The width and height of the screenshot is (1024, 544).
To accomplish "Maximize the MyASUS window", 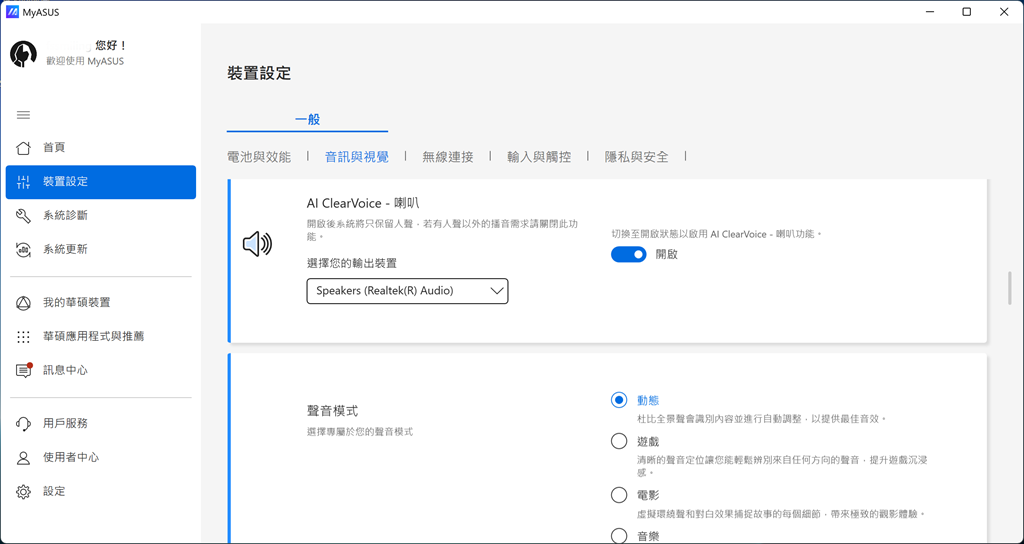I will 967,12.
